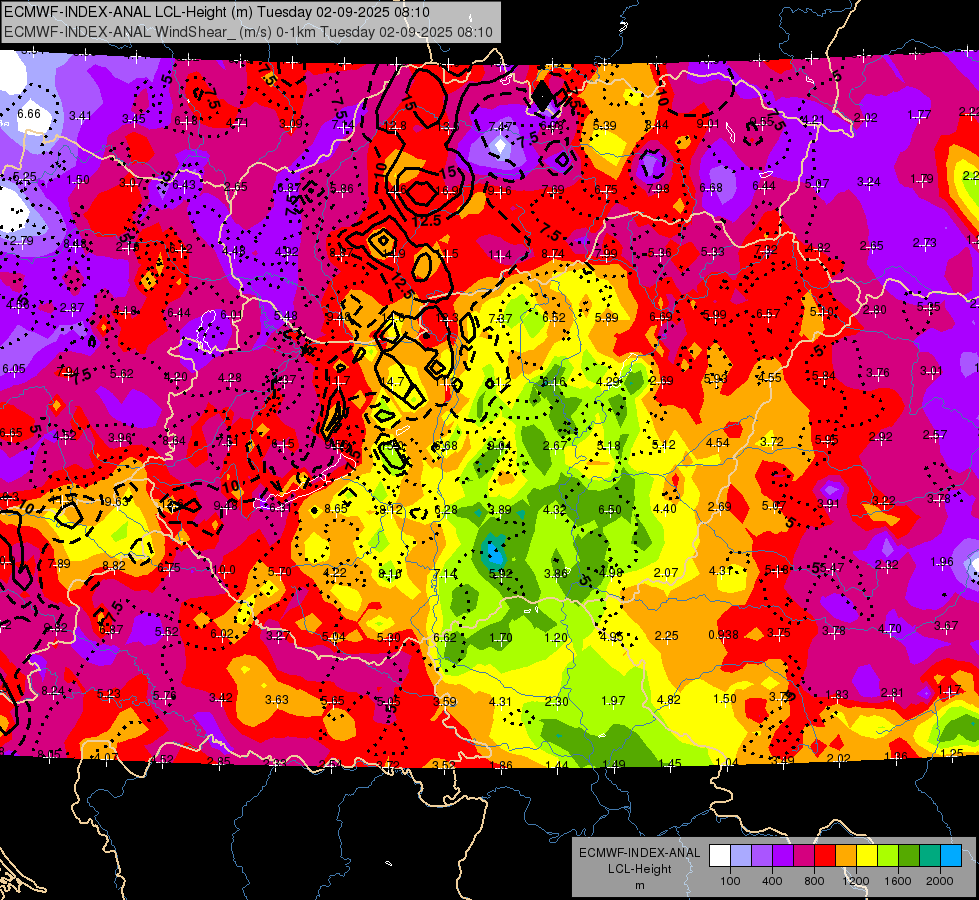Click the wind shear value 6.66
979x900 pixels.
coord(29,114)
